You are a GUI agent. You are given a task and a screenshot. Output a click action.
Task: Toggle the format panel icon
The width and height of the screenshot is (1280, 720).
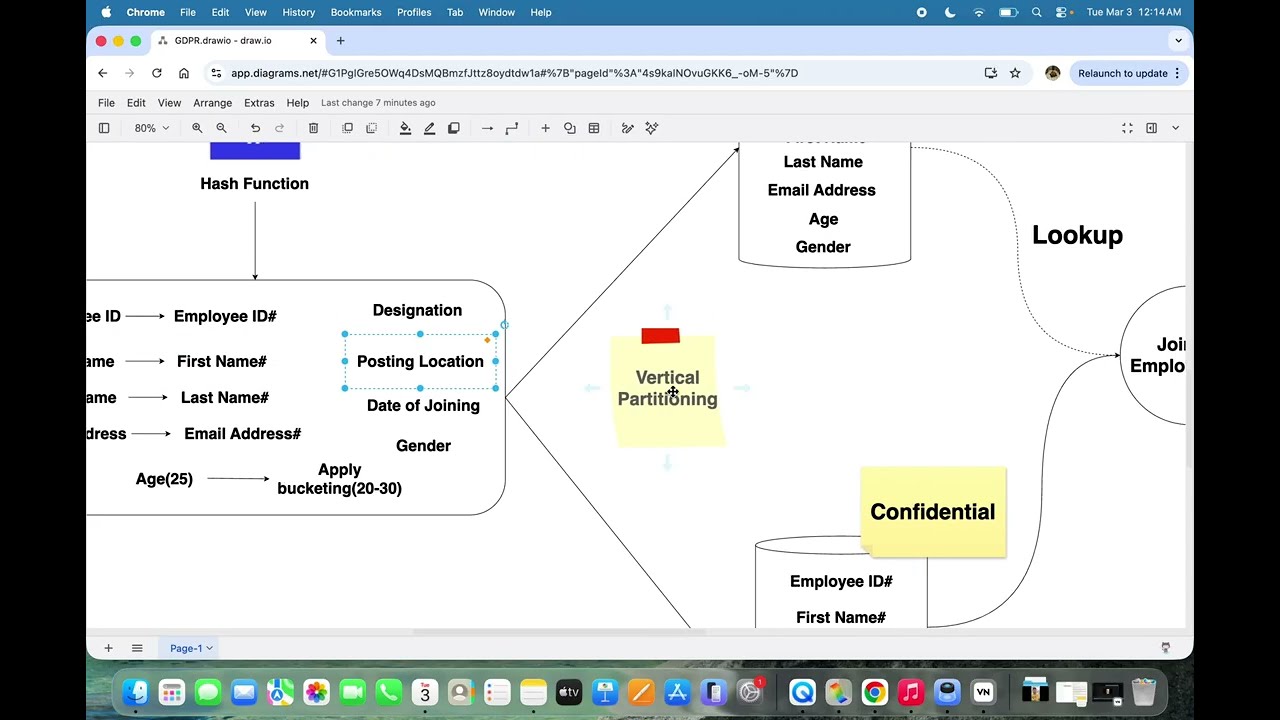pos(1151,128)
